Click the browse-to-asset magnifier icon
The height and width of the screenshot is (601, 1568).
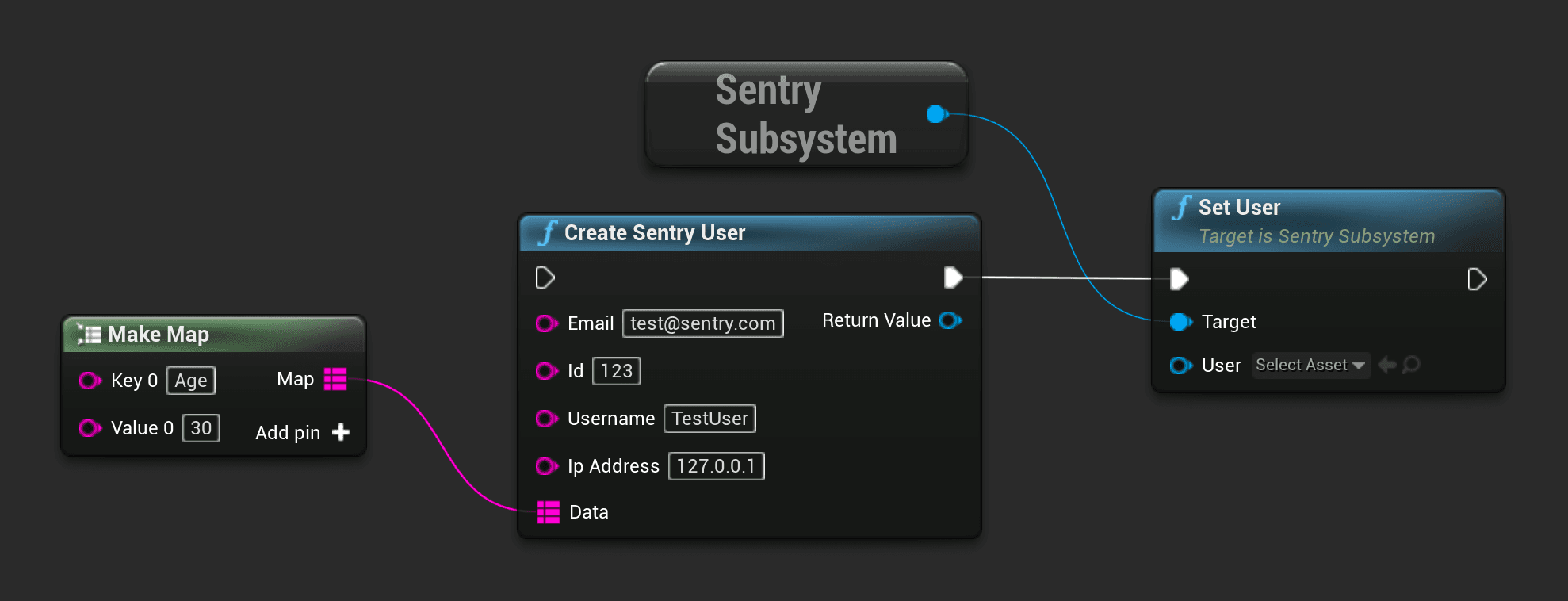coord(1411,365)
